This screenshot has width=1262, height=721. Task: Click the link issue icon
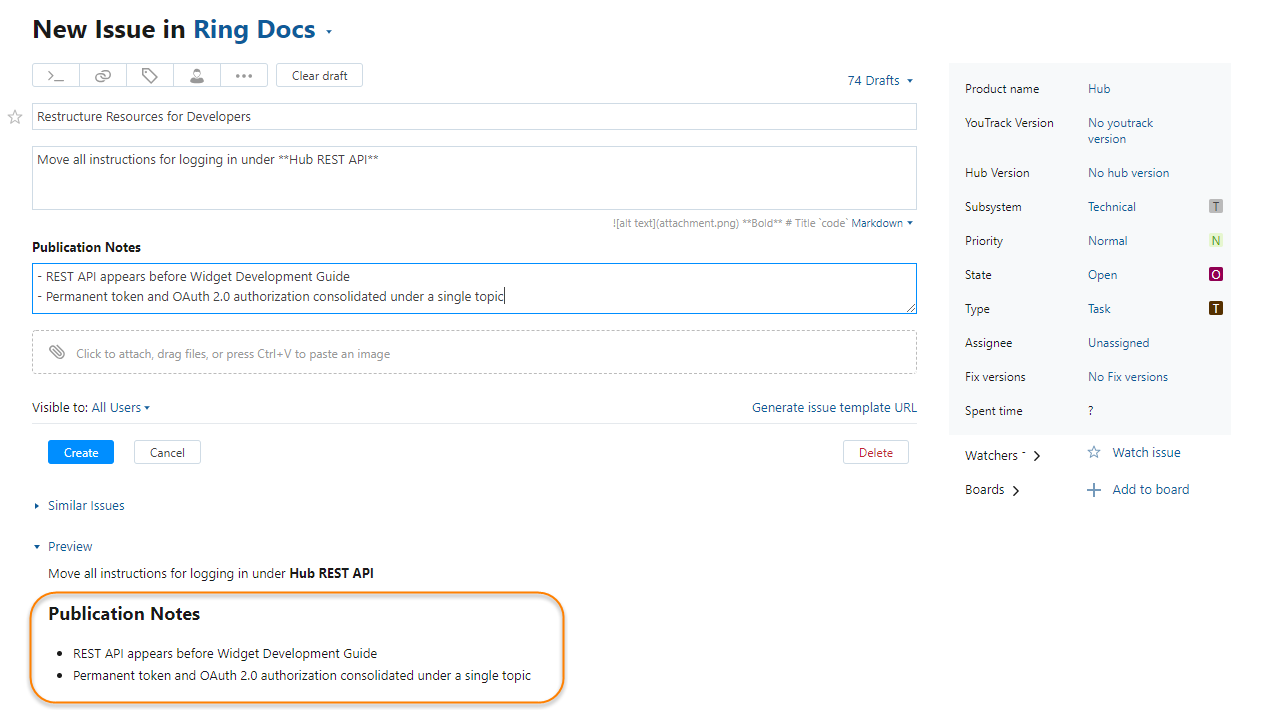coord(103,76)
